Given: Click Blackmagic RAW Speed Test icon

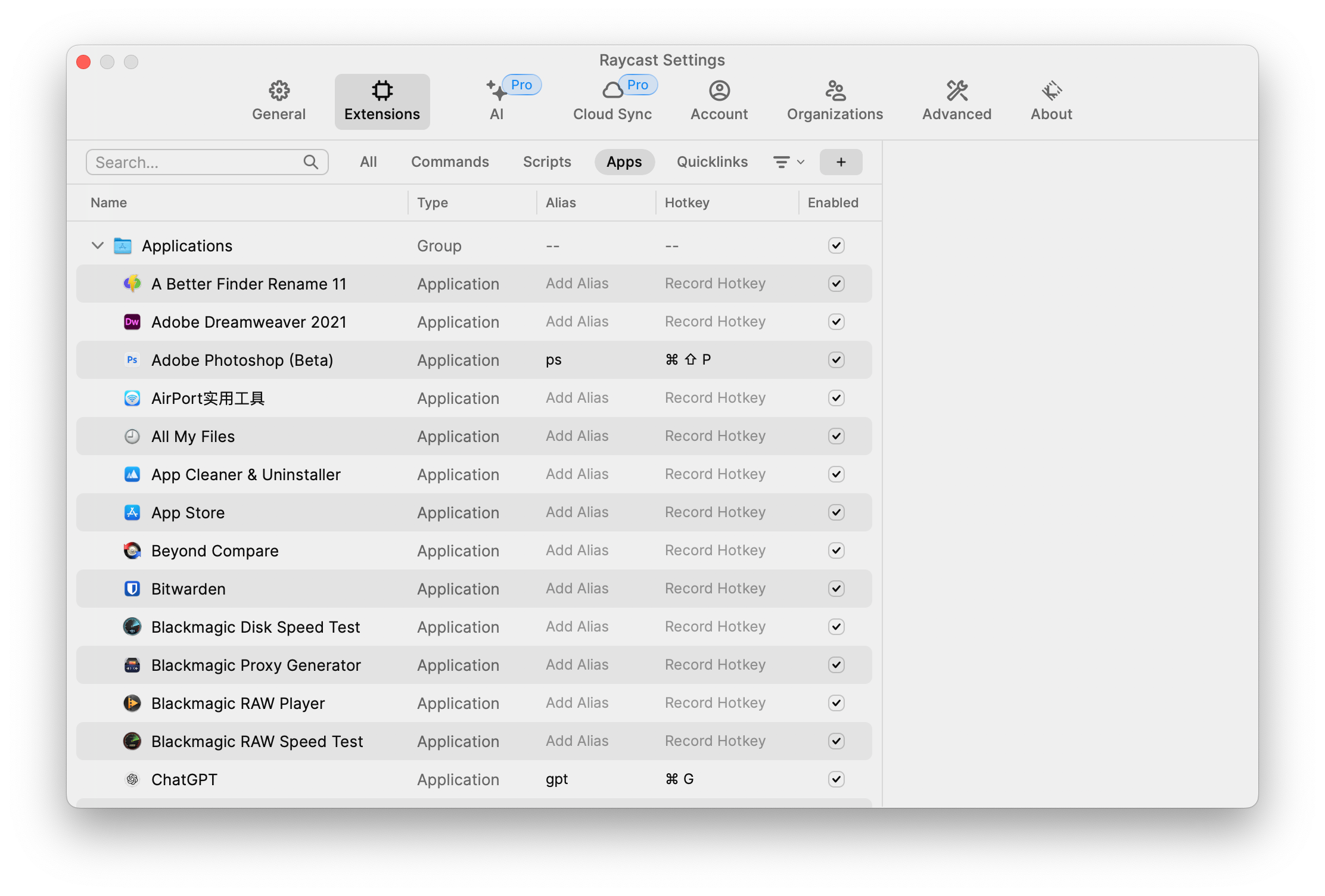Looking at the screenshot, I should (x=132, y=741).
